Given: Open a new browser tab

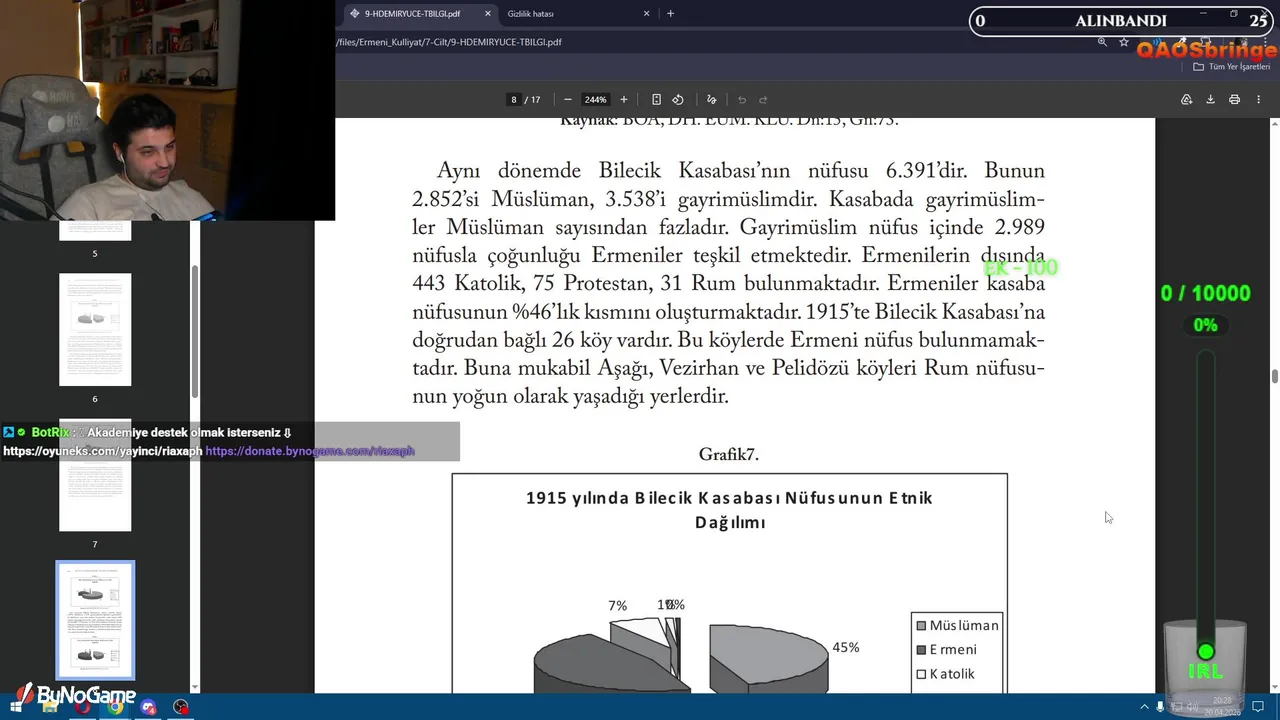Looking at the screenshot, I should click(x=670, y=14).
